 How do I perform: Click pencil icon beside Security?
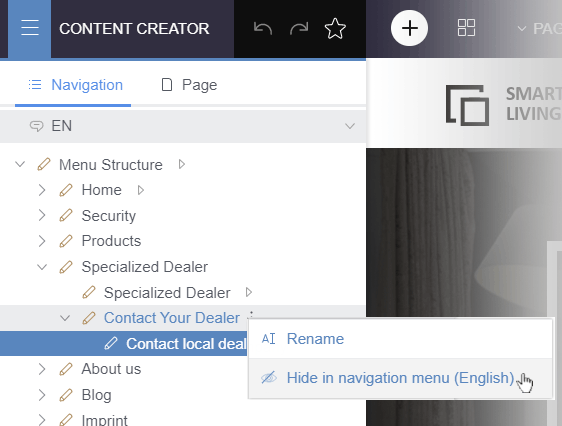pyautogui.click(x=66, y=216)
